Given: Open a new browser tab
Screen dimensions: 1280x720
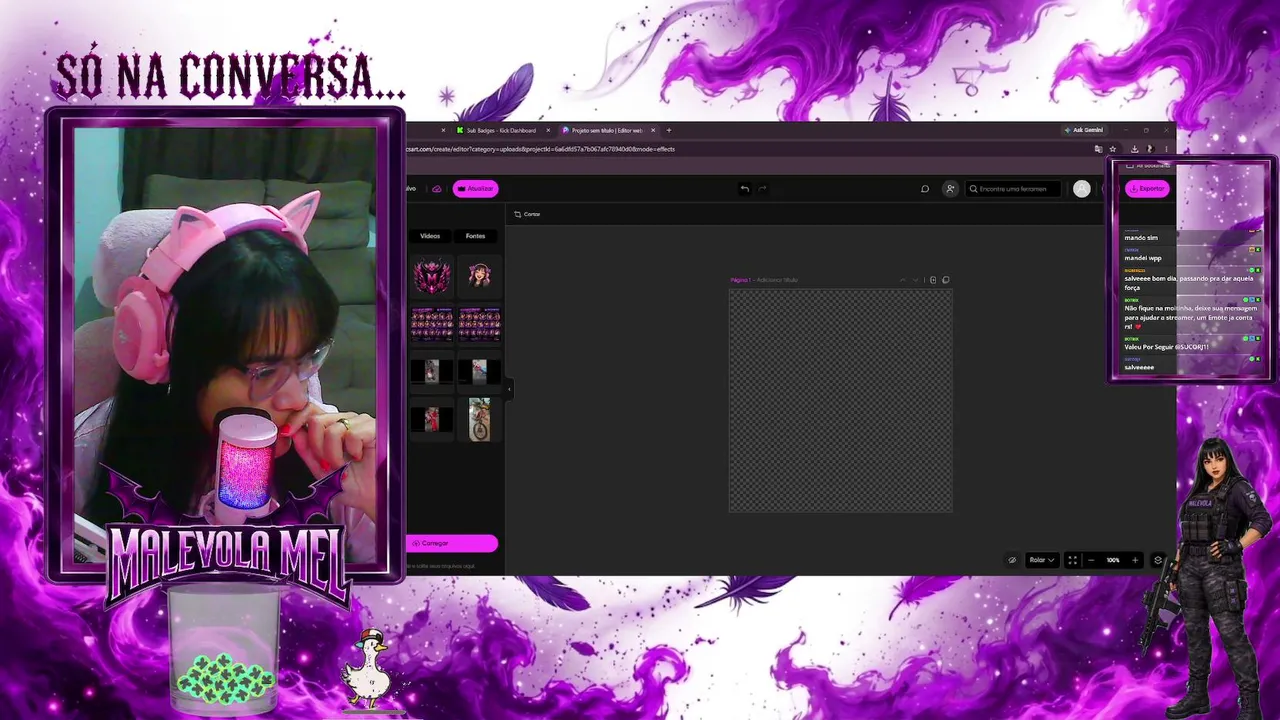Looking at the screenshot, I should tap(669, 130).
